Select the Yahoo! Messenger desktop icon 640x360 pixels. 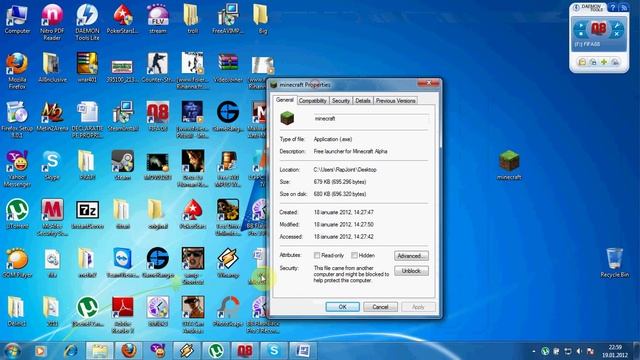tap(17, 168)
